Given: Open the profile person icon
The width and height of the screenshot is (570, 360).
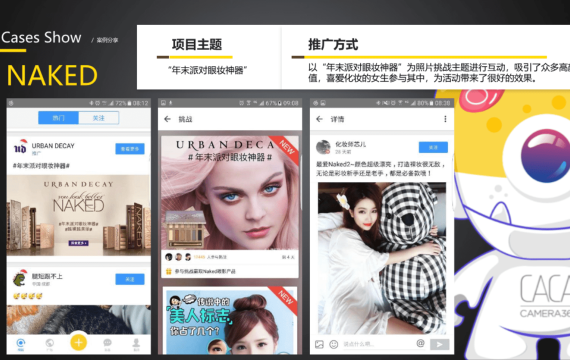Looking at the screenshot, I should [136, 344].
